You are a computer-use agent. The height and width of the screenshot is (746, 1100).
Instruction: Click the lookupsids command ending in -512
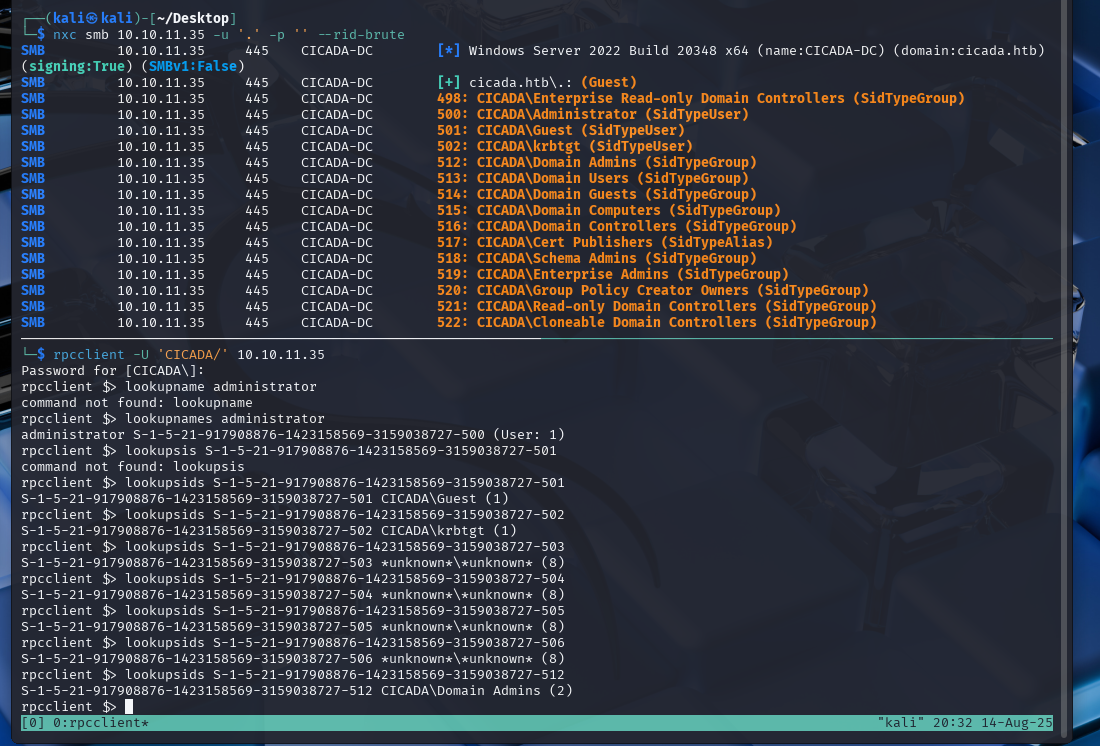(345, 675)
